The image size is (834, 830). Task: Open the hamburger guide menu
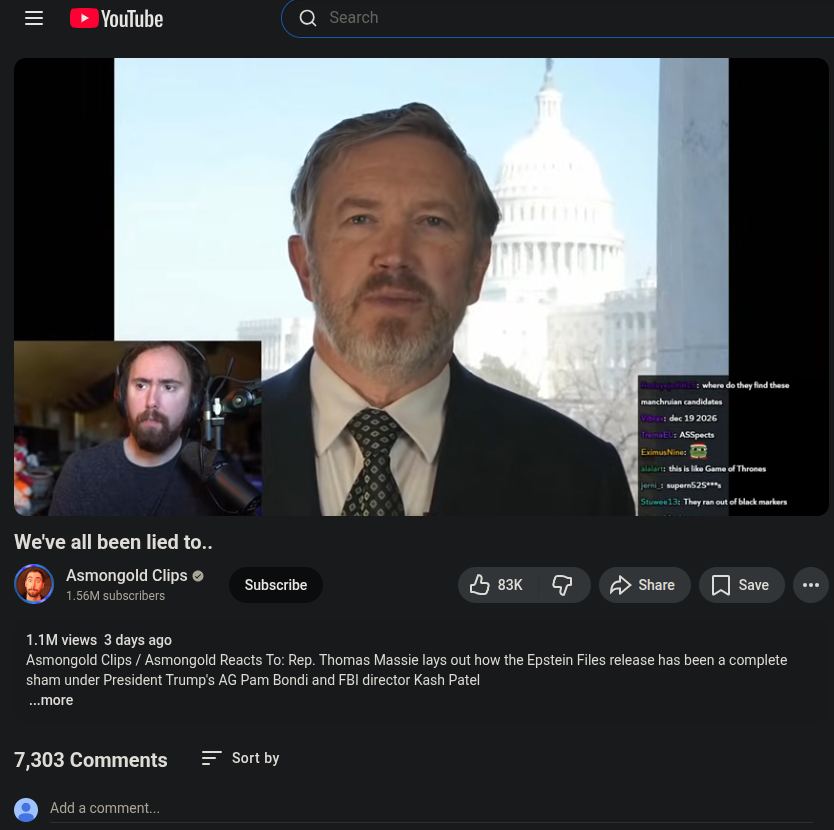point(34,18)
